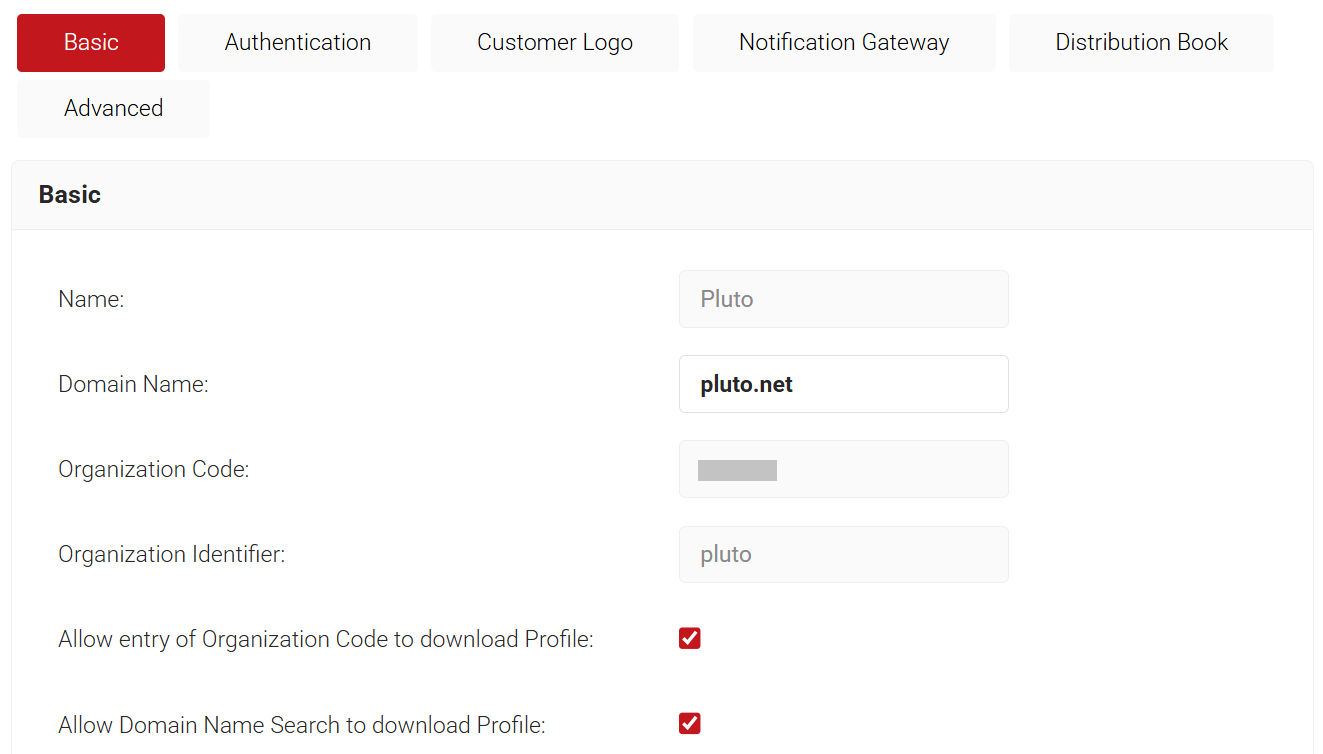The width and height of the screenshot is (1323, 754).
Task: Open the Notification Gateway tab
Action: coord(844,43)
